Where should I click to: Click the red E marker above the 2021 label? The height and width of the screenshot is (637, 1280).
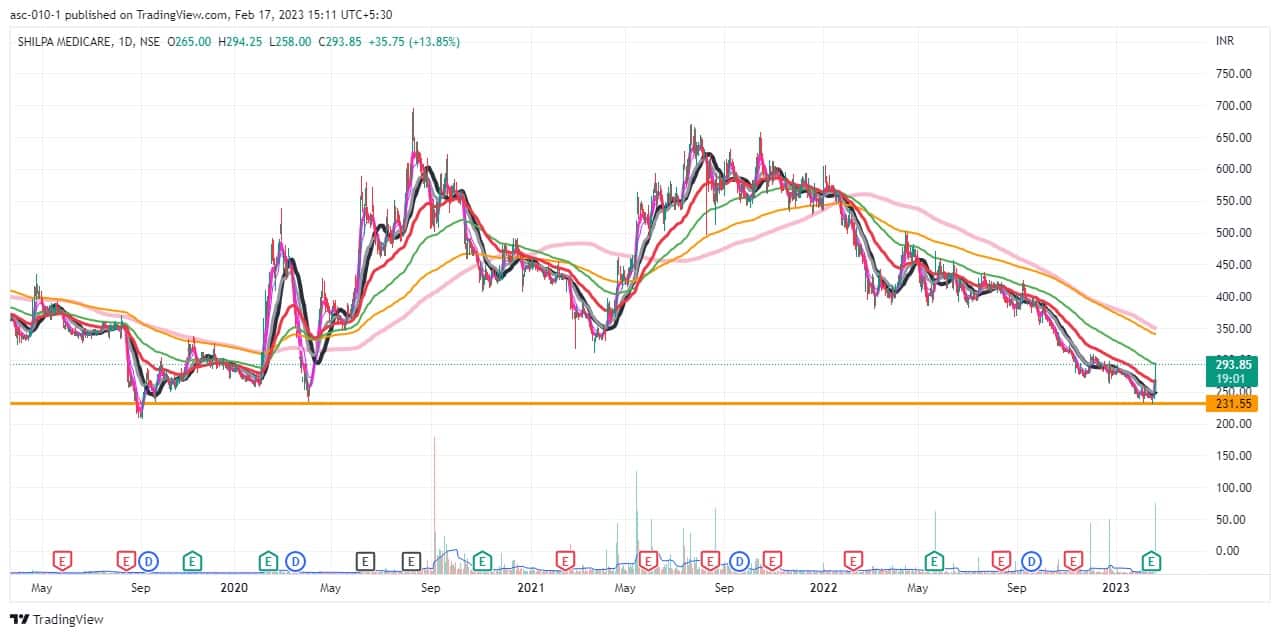pos(566,561)
